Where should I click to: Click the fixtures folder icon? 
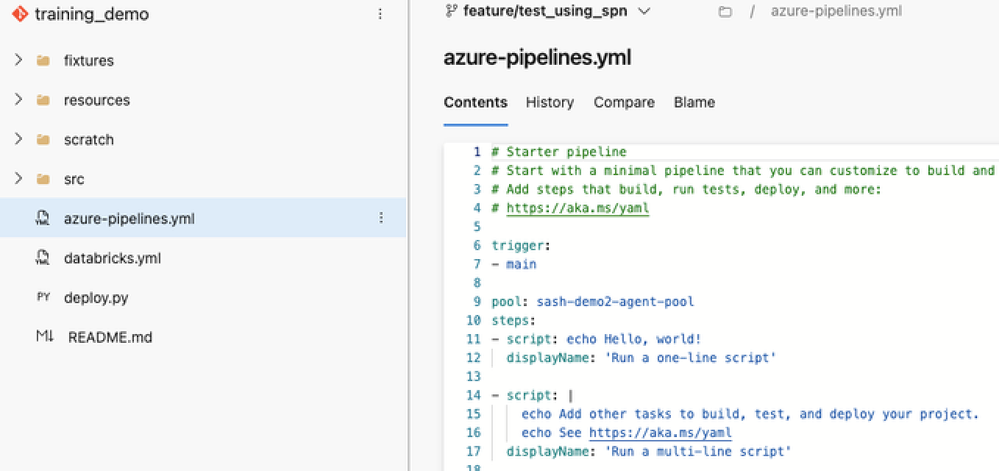pyautogui.click(x=43, y=61)
